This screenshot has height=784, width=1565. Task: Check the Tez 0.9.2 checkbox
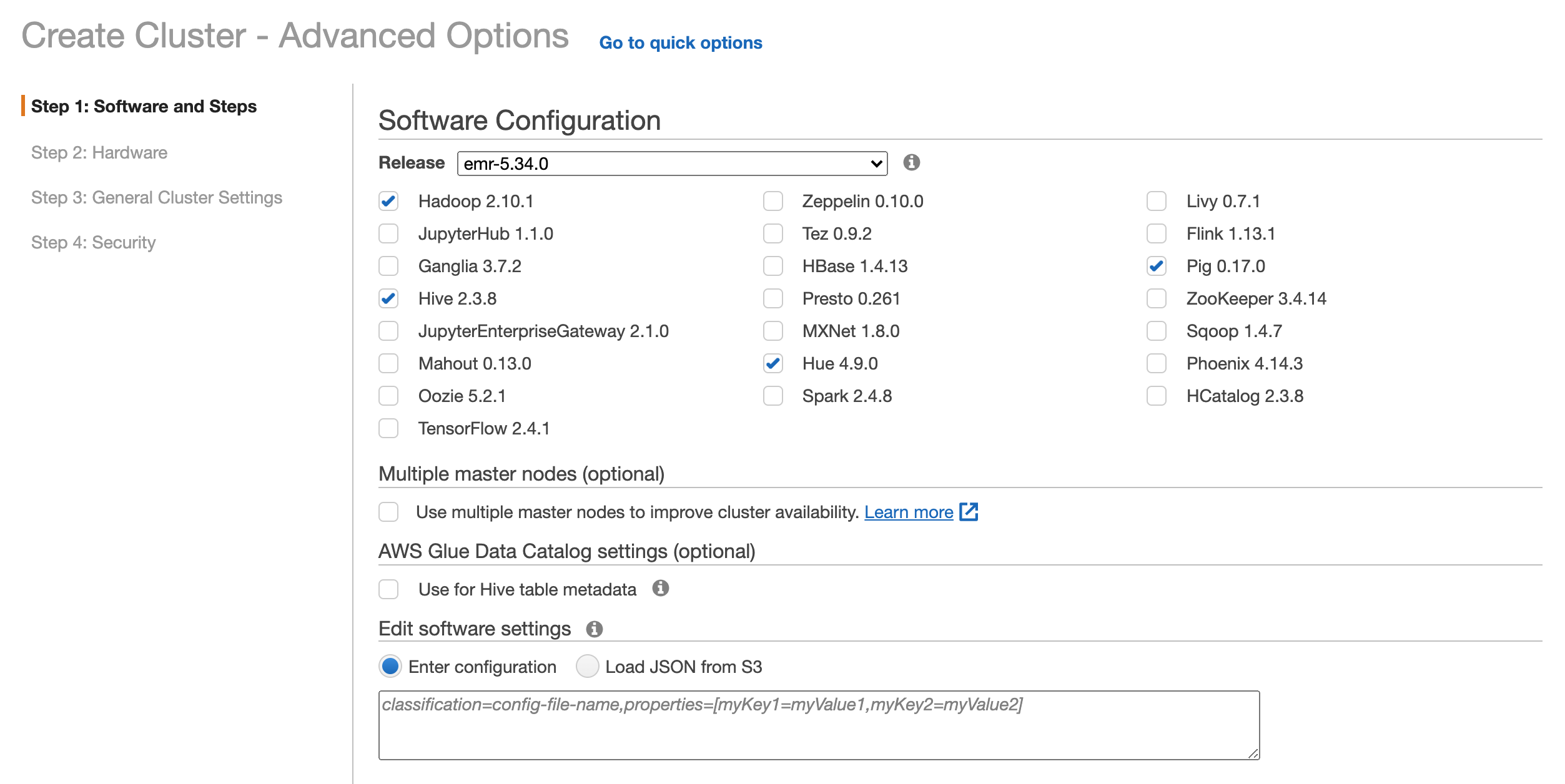773,233
